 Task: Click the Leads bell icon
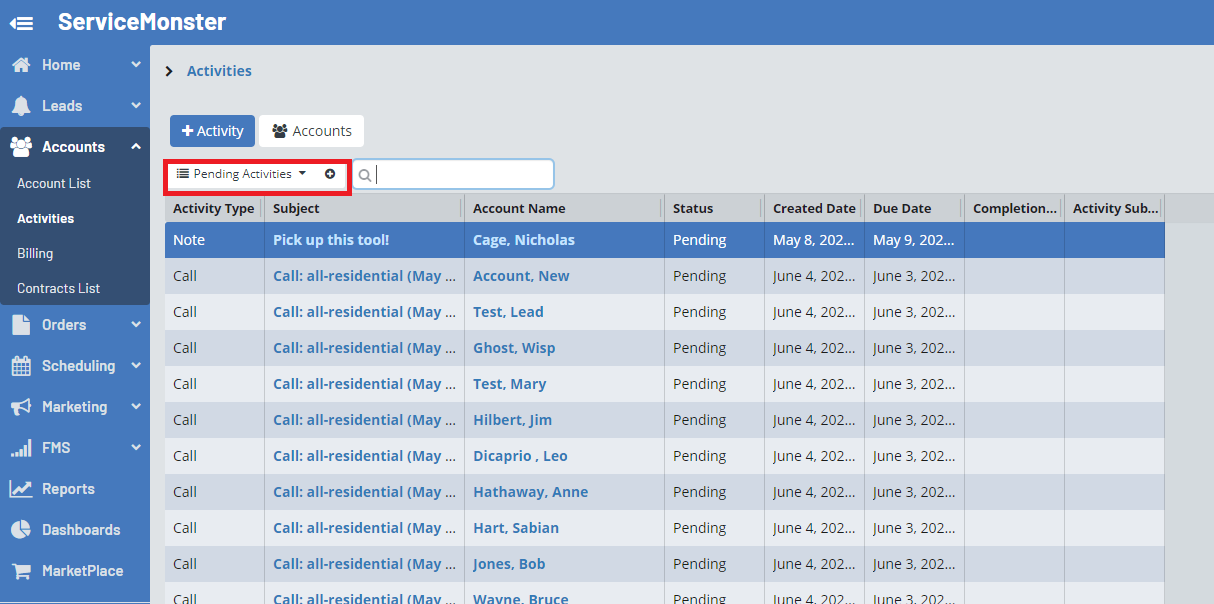[x=21, y=106]
